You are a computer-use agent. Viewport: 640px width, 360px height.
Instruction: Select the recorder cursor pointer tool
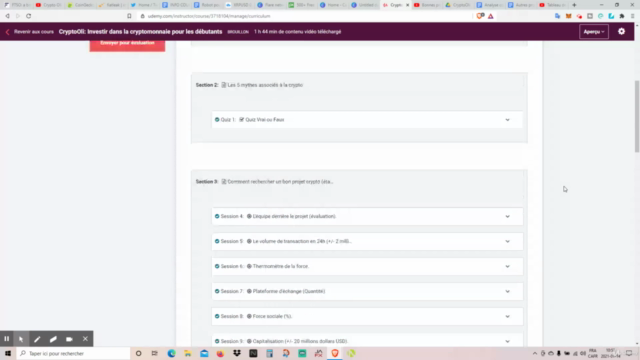(x=21, y=339)
